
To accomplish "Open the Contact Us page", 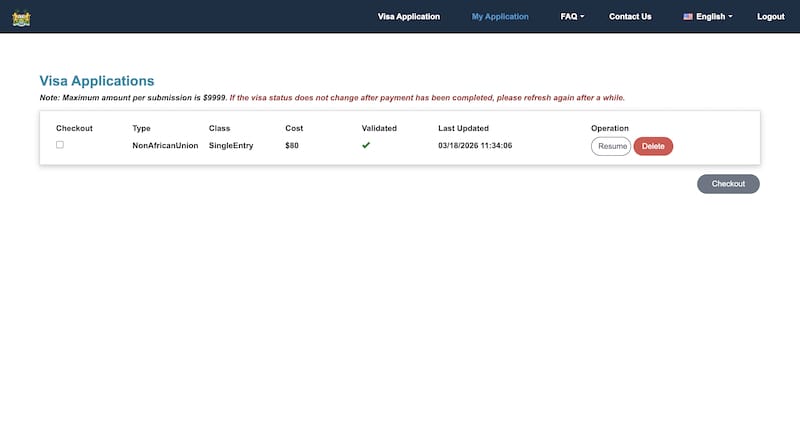I will [x=630, y=17].
